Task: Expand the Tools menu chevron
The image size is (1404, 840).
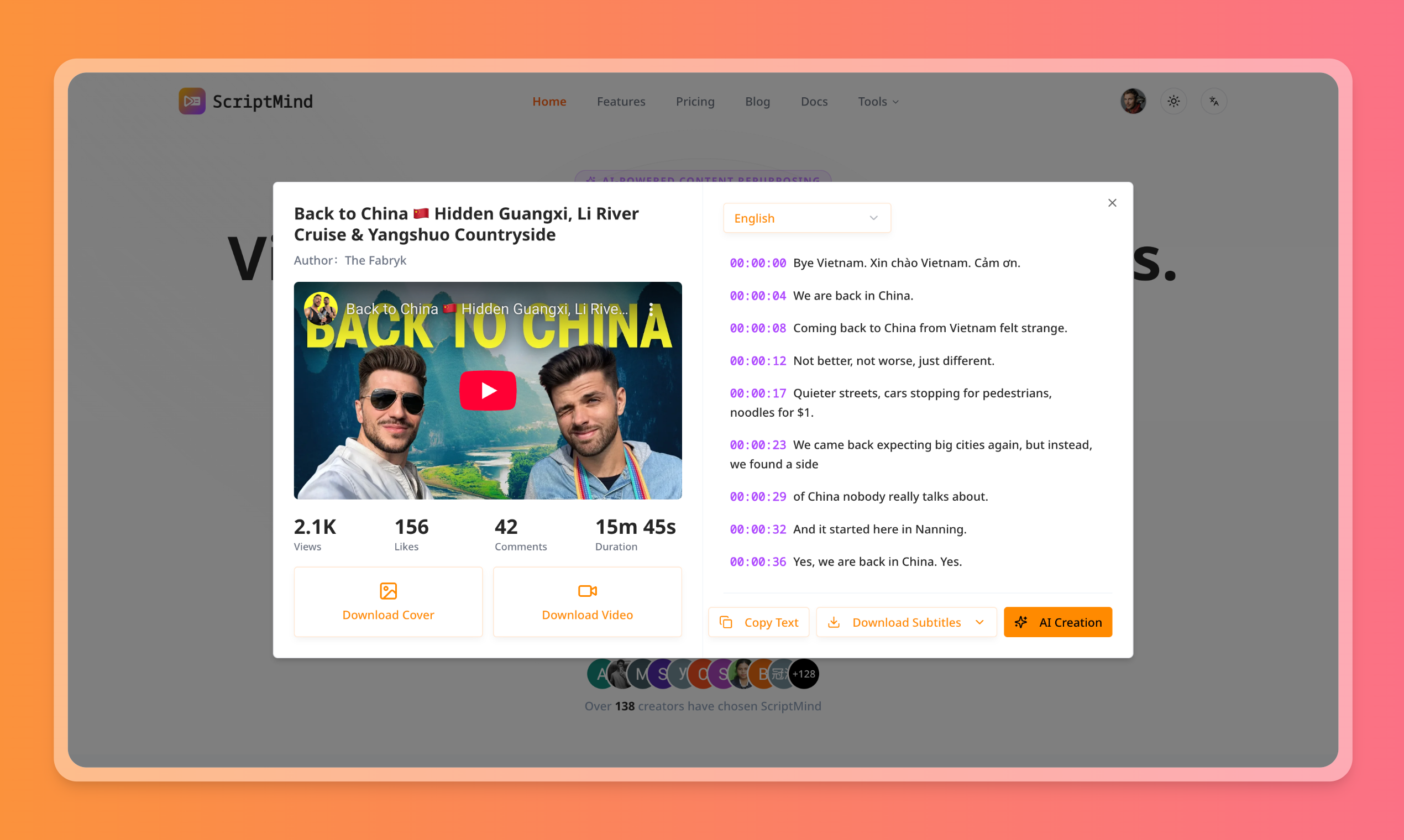Action: [895, 102]
